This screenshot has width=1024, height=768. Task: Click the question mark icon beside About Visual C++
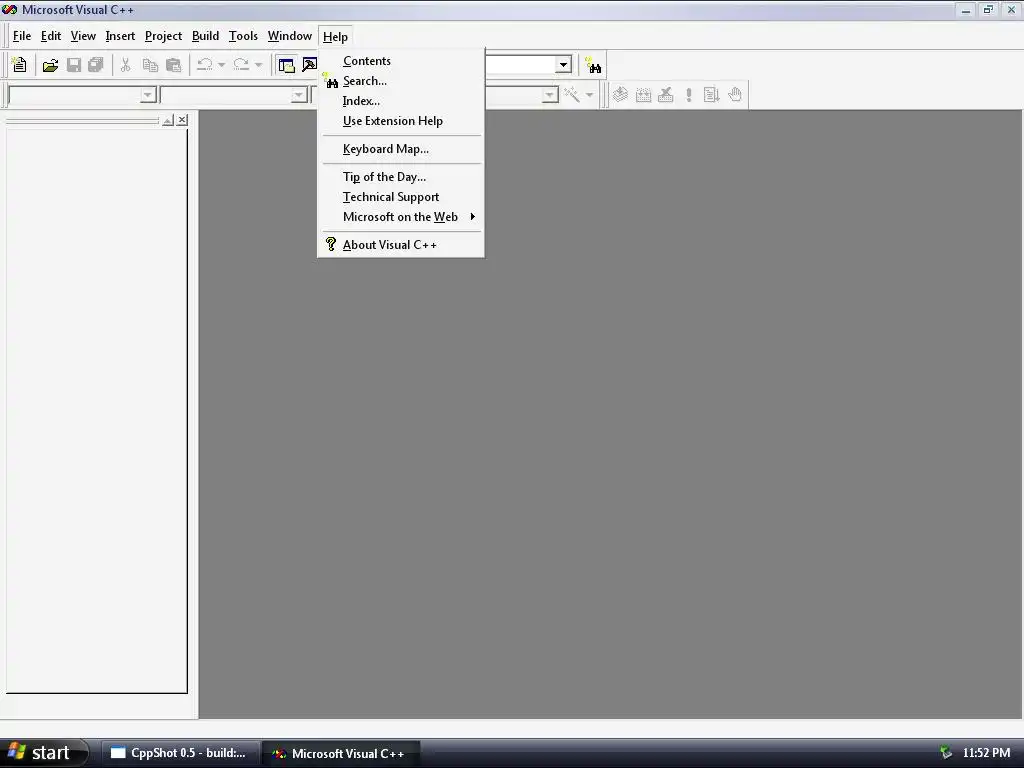330,244
